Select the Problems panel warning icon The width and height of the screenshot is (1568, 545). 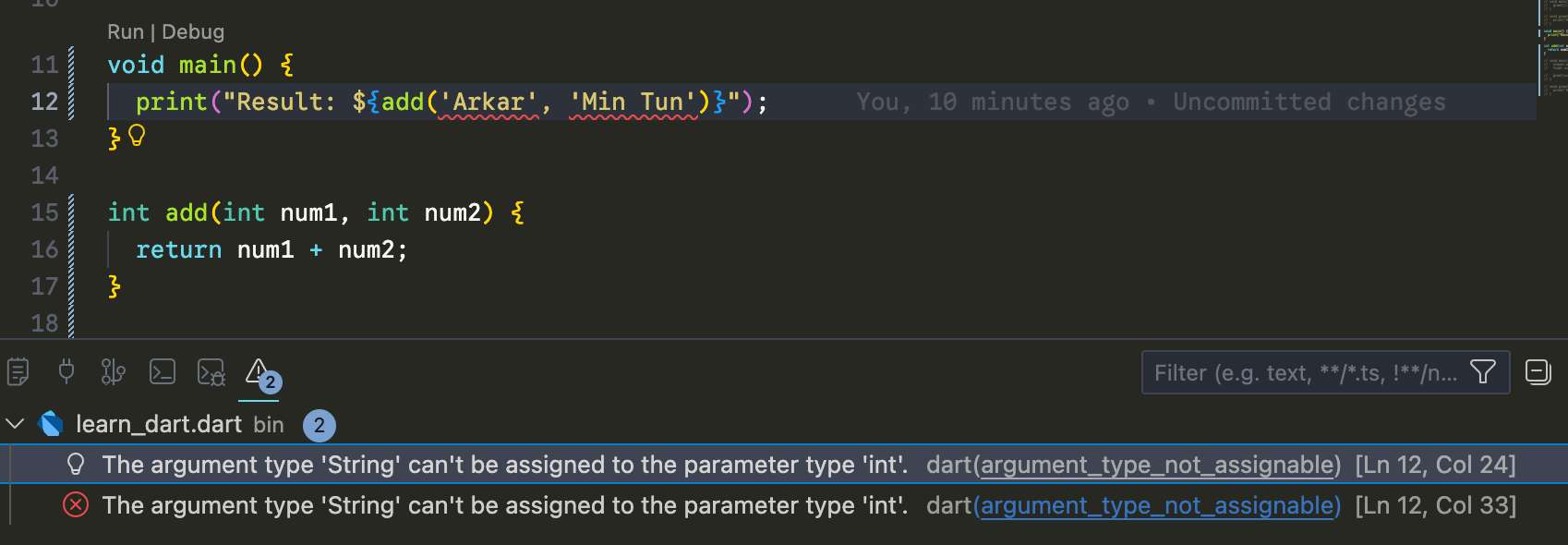(x=259, y=372)
